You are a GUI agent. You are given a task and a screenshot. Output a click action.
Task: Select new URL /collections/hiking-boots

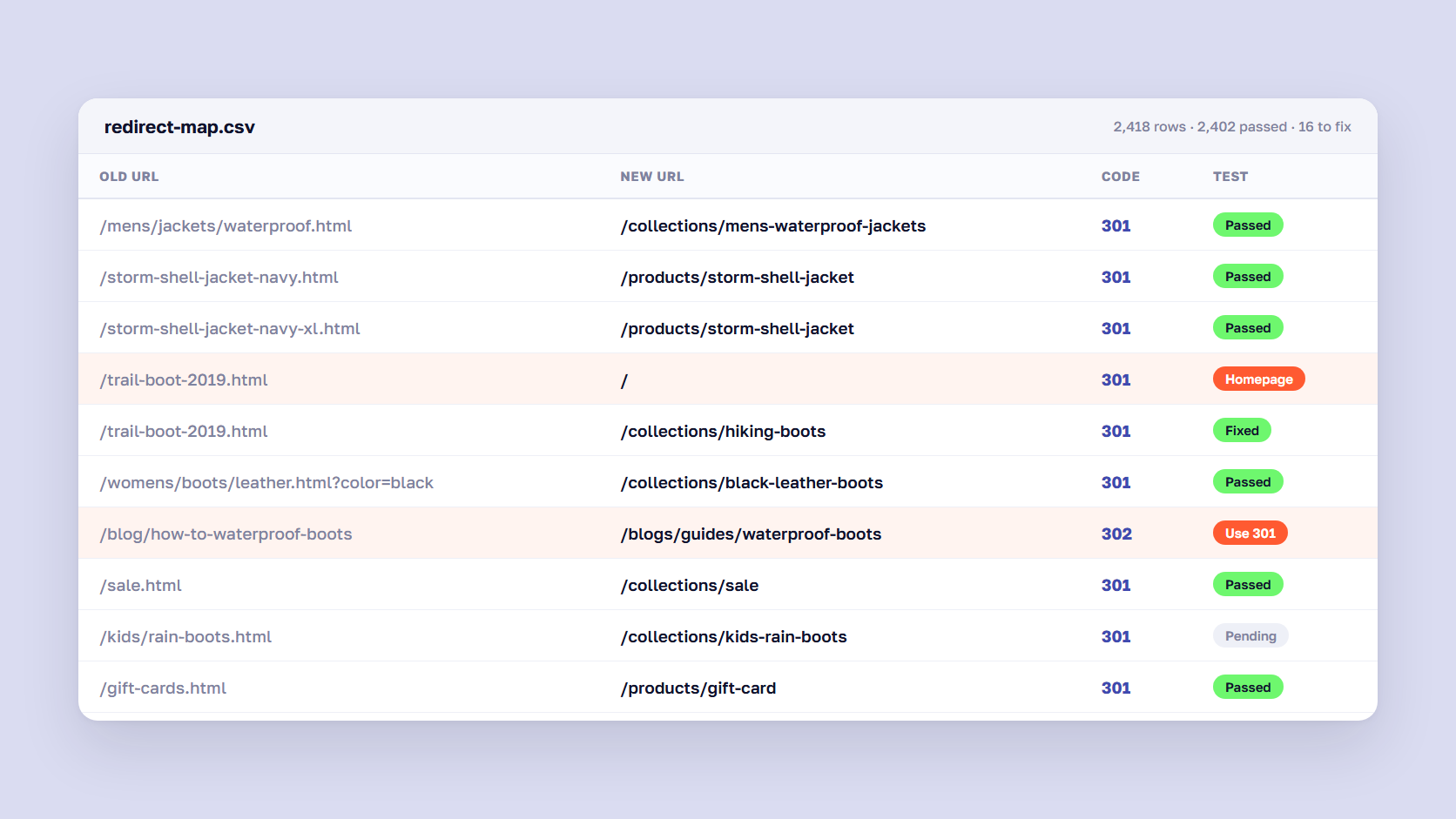(723, 432)
